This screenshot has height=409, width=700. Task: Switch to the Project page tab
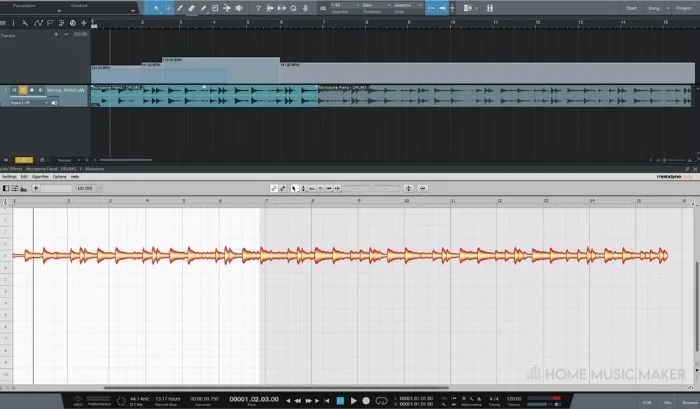tap(683, 8)
